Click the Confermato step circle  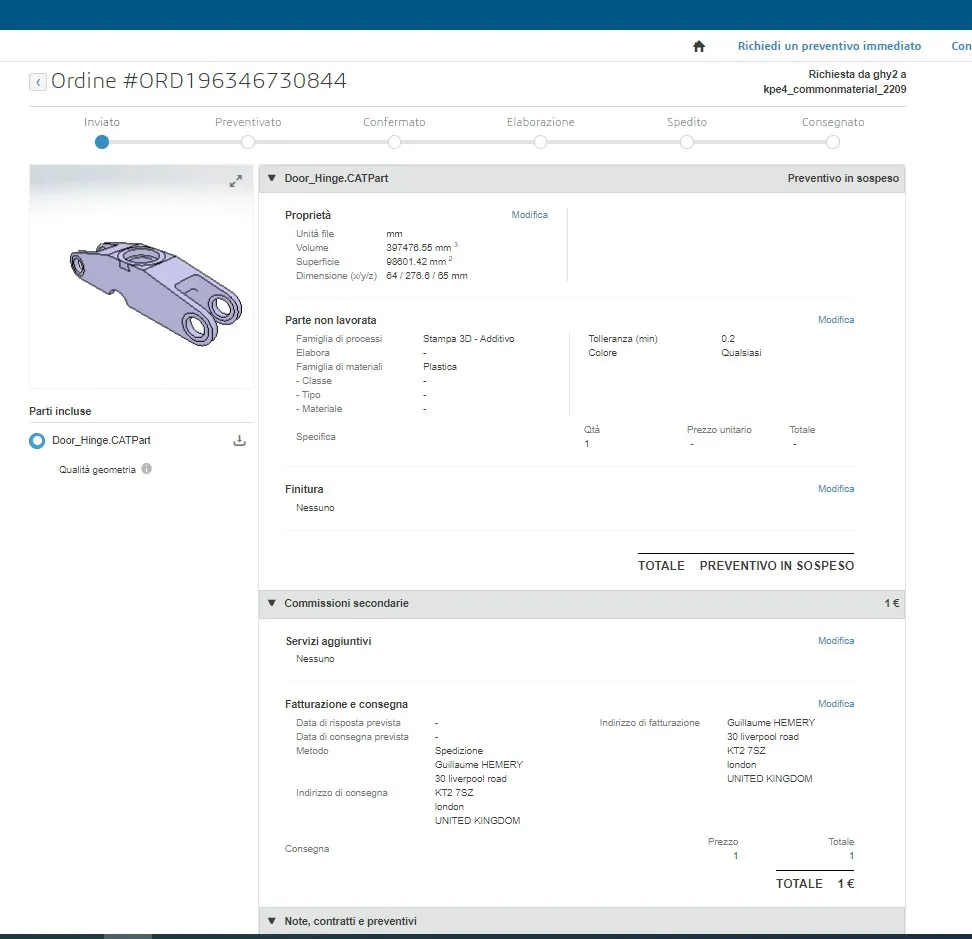point(394,142)
